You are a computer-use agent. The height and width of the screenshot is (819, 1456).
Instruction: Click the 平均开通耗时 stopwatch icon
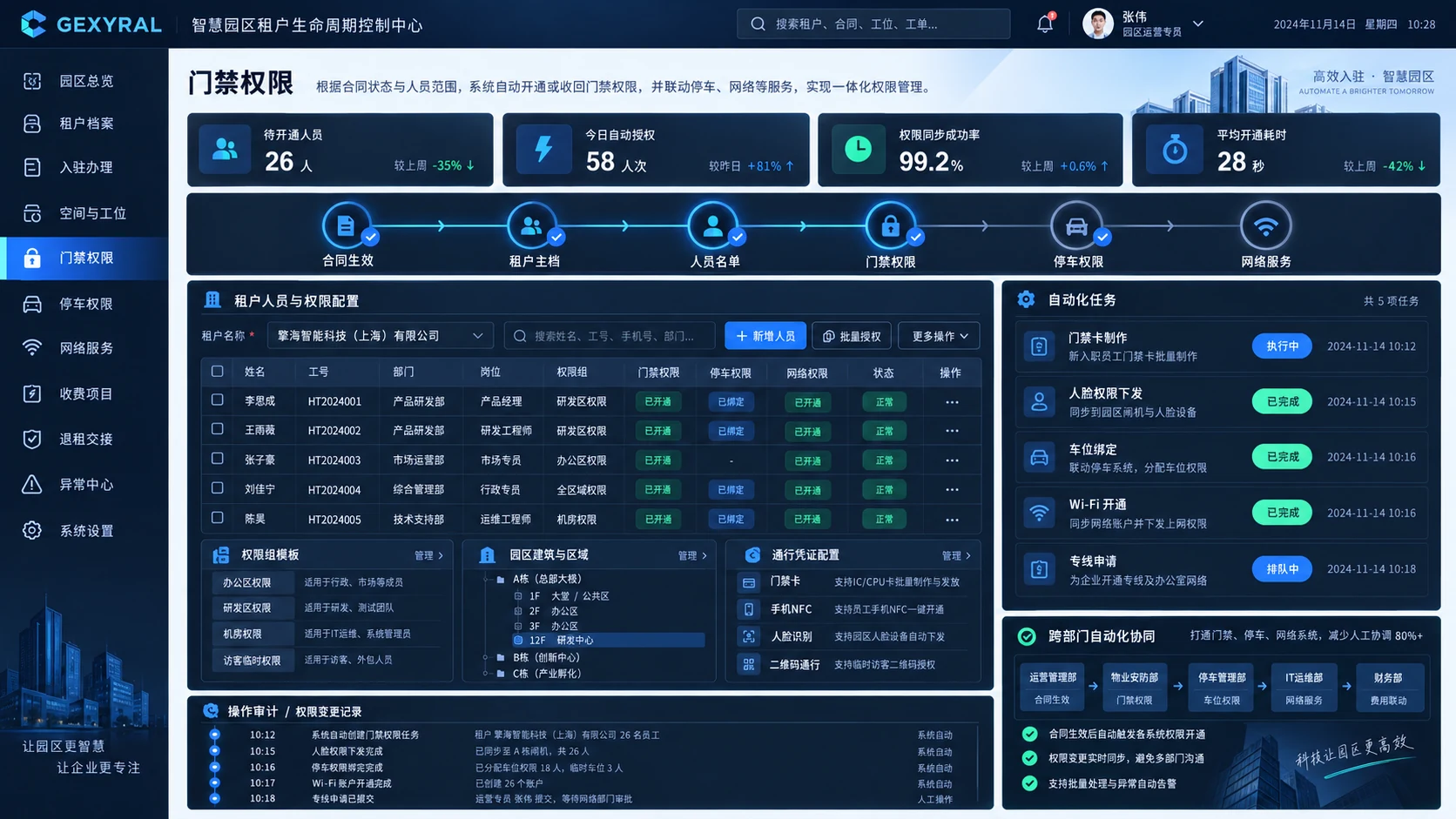click(1175, 149)
